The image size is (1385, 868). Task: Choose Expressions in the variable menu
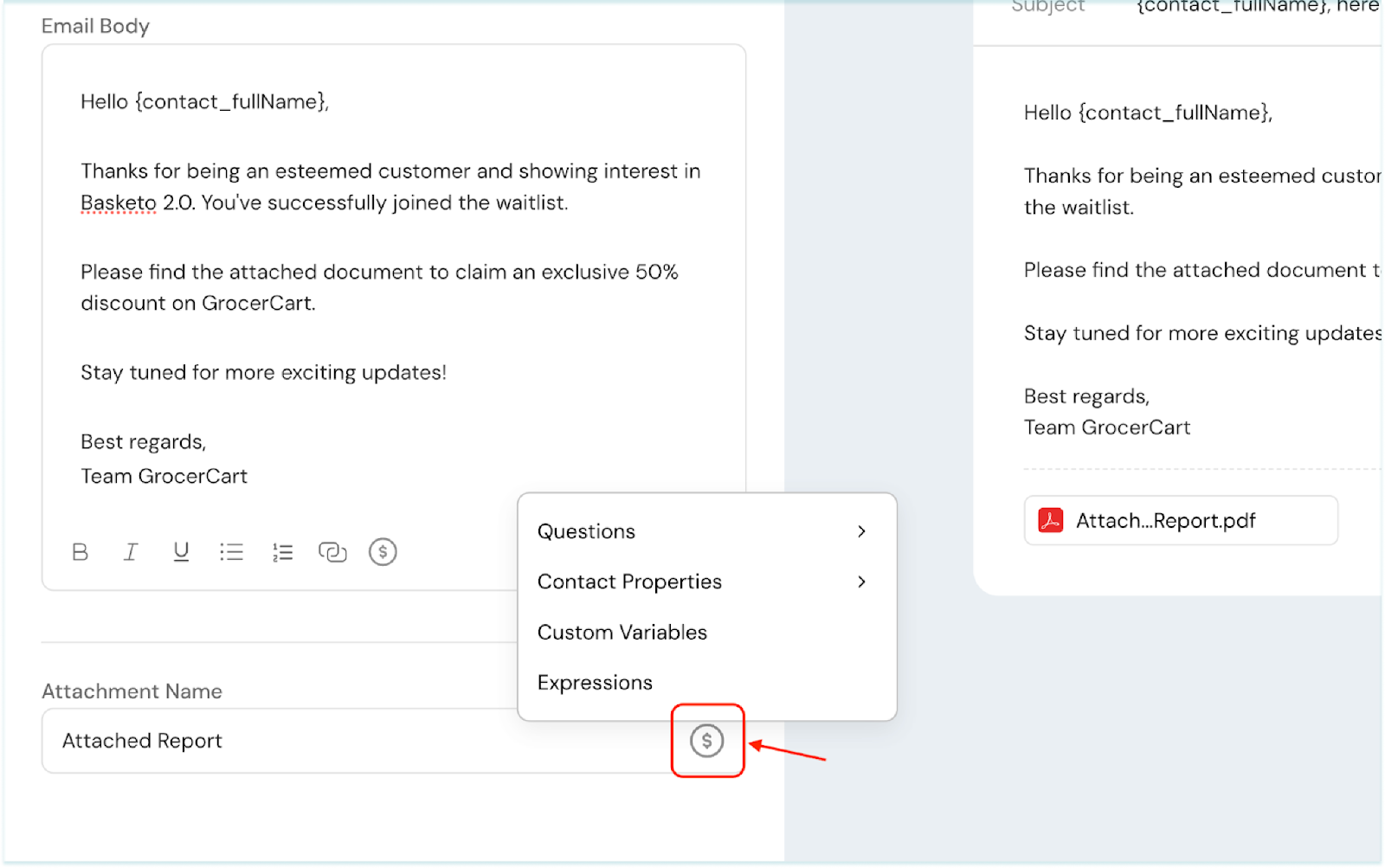pyautogui.click(x=595, y=683)
